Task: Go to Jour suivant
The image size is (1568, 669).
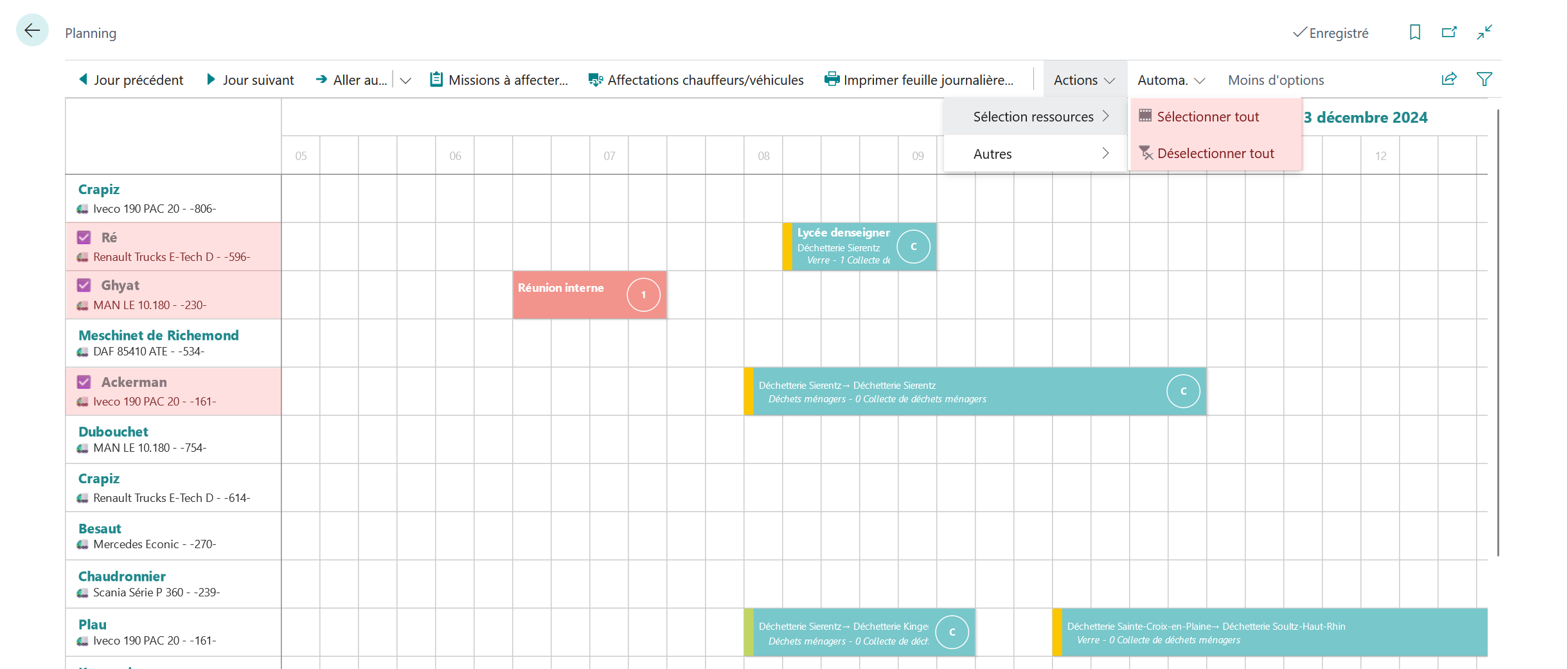Action: pyautogui.click(x=250, y=80)
